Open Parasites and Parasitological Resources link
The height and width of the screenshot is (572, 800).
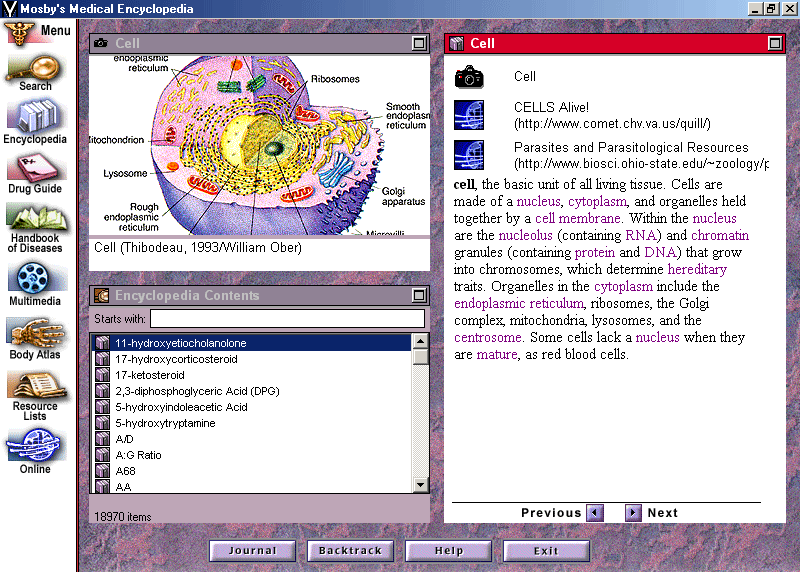pos(641,155)
